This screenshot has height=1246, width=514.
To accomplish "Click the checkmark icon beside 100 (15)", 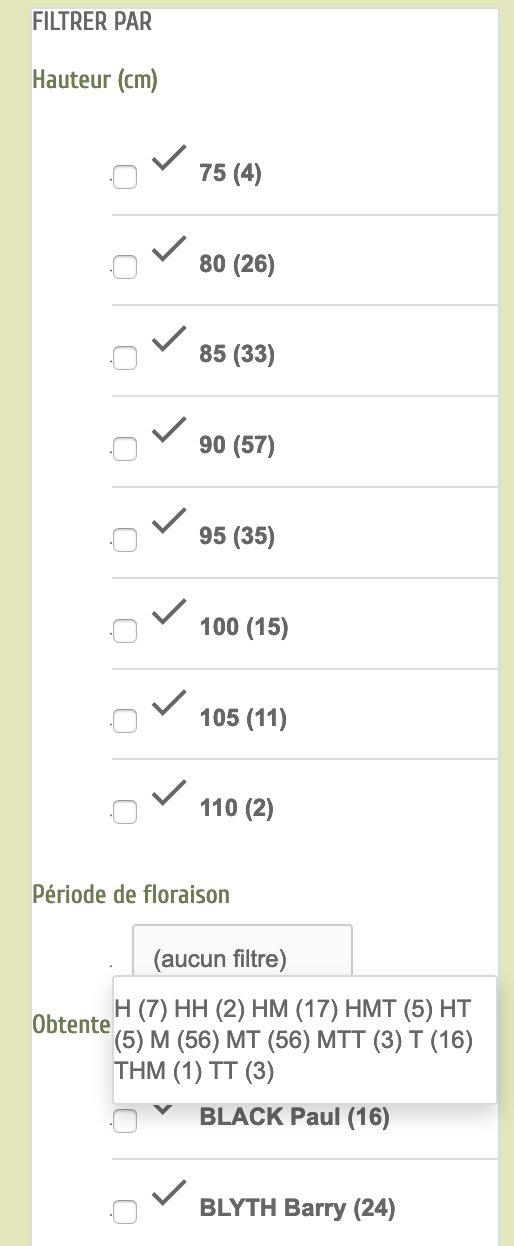I will coord(169,612).
